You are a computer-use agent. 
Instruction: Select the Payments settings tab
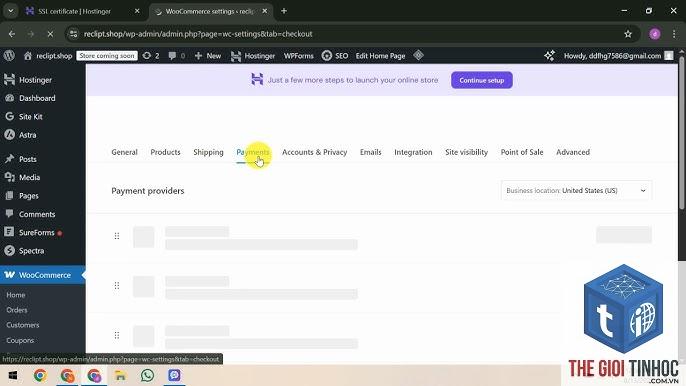pos(253,152)
